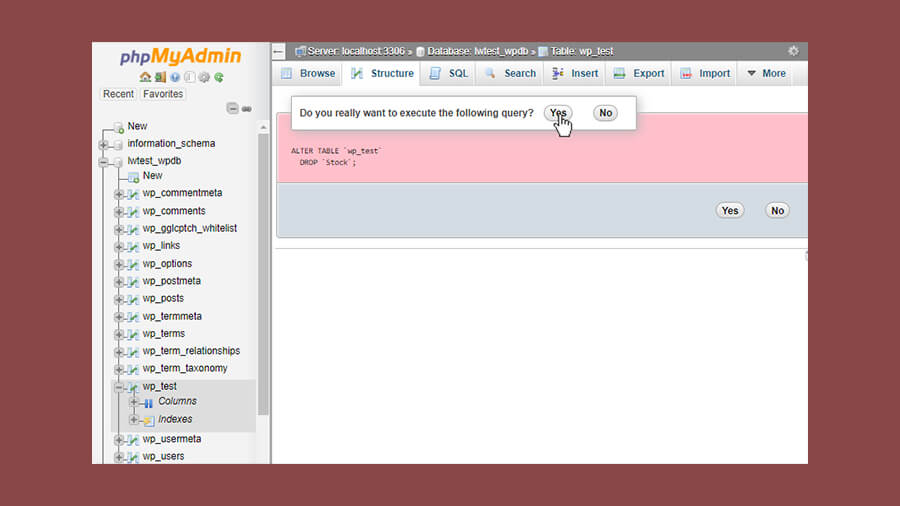Open the blue documentation help icon
Viewport: 900px width, 506px height.
pyautogui.click(x=175, y=77)
